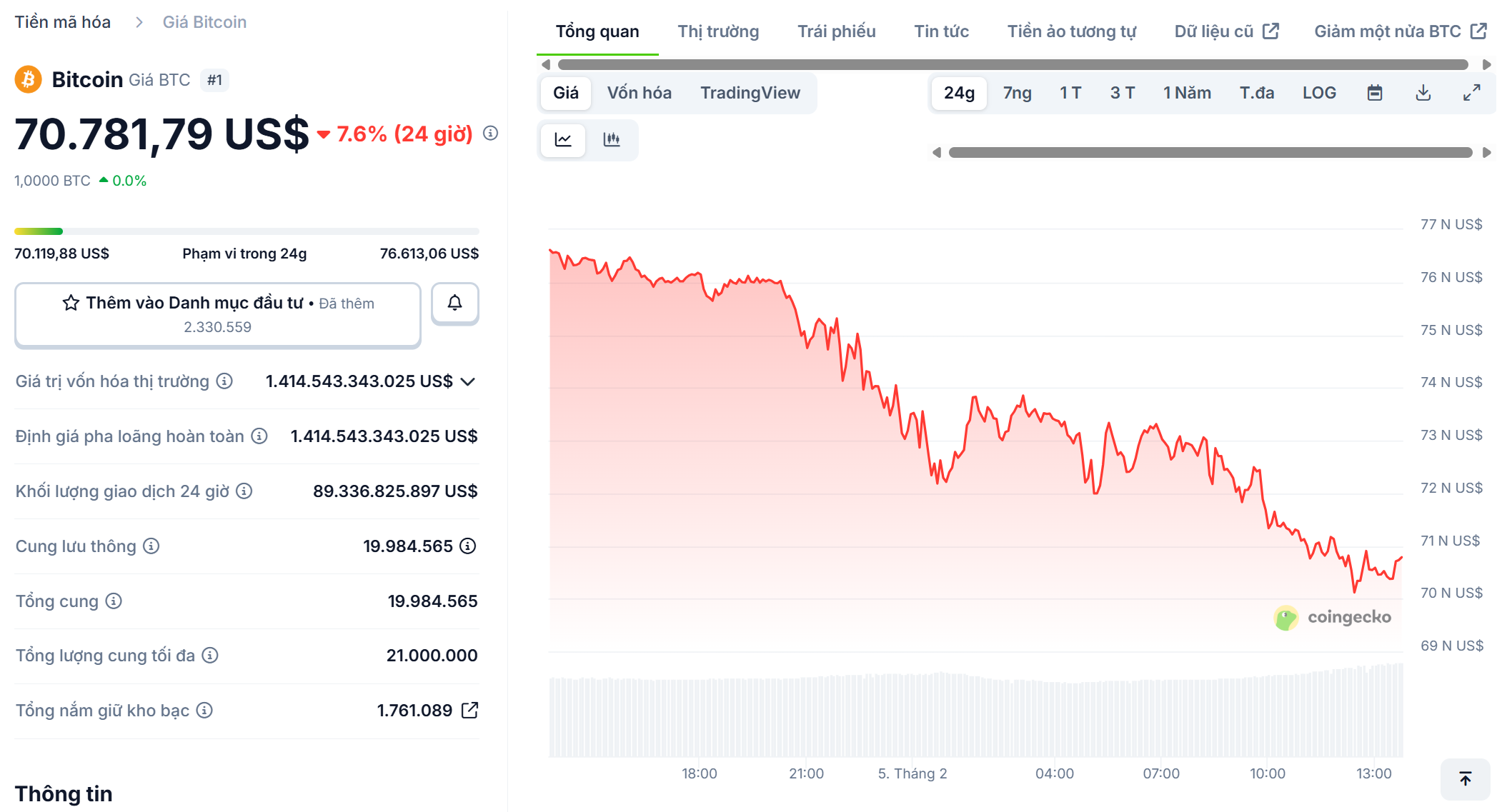The height and width of the screenshot is (812, 1512).
Task: Select the line chart view icon
Action: (562, 140)
